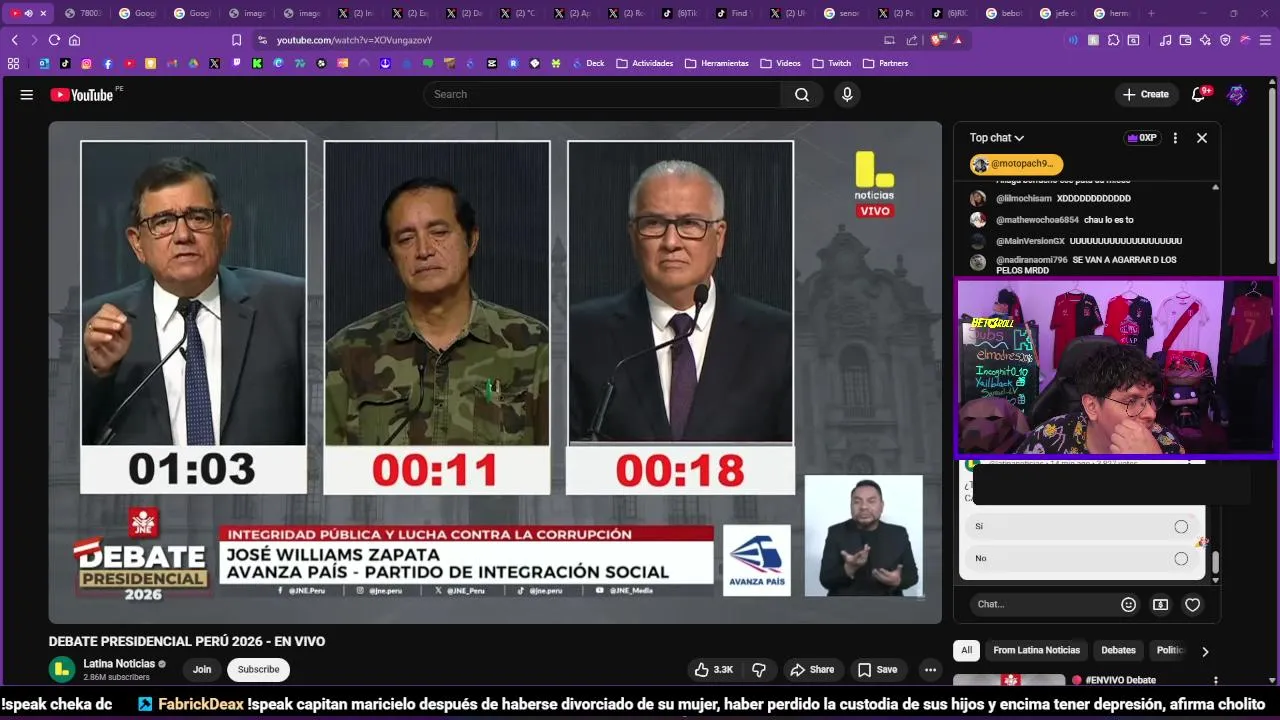
Task: Activate voice search microphone
Action: [x=847, y=95]
